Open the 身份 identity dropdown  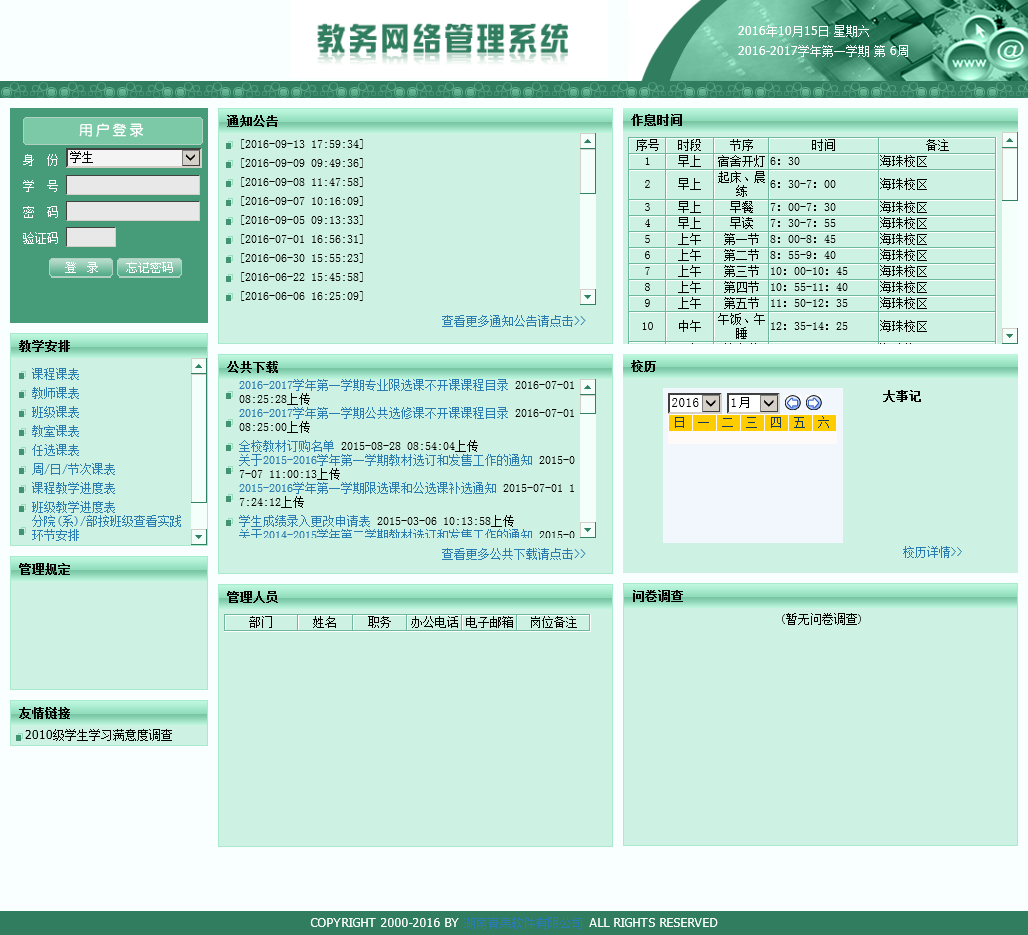click(x=134, y=157)
